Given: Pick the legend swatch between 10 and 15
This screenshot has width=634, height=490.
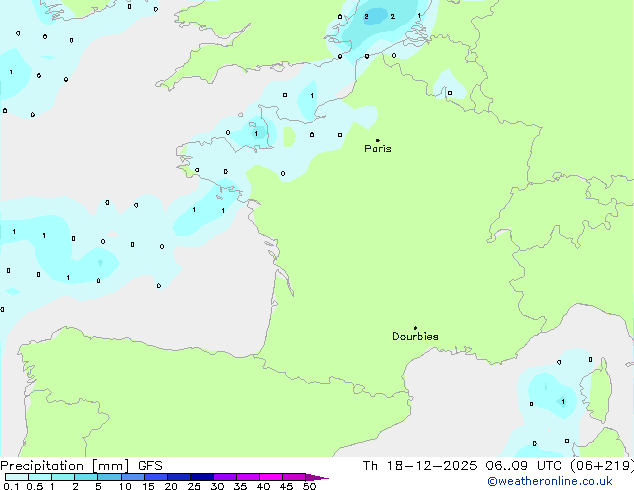Looking at the screenshot, I should tap(132, 477).
